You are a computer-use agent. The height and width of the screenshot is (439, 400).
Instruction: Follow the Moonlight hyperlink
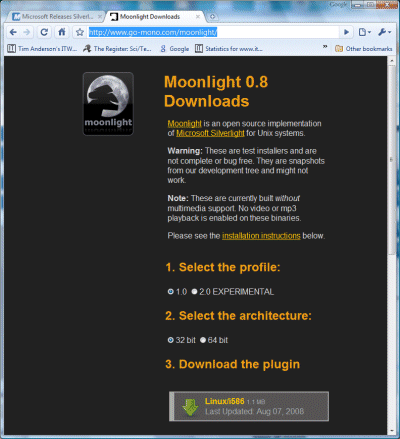pyautogui.click(x=184, y=124)
